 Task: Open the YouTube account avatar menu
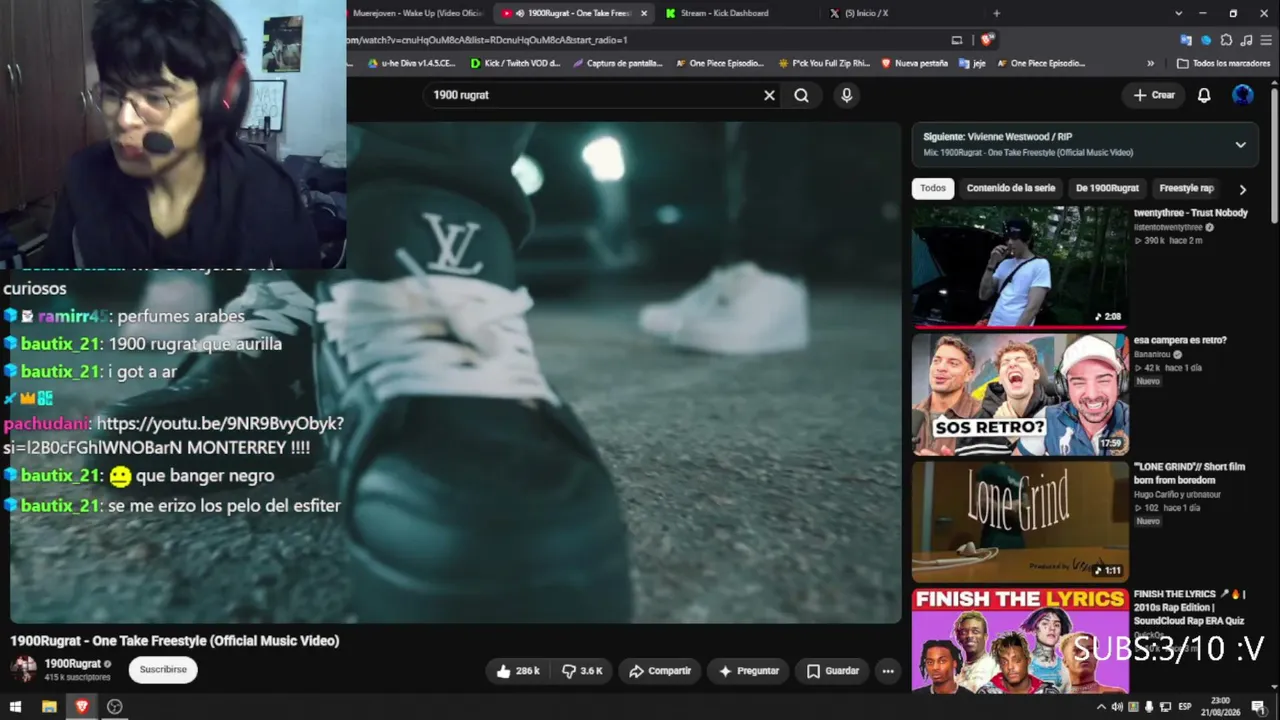pos(1243,95)
